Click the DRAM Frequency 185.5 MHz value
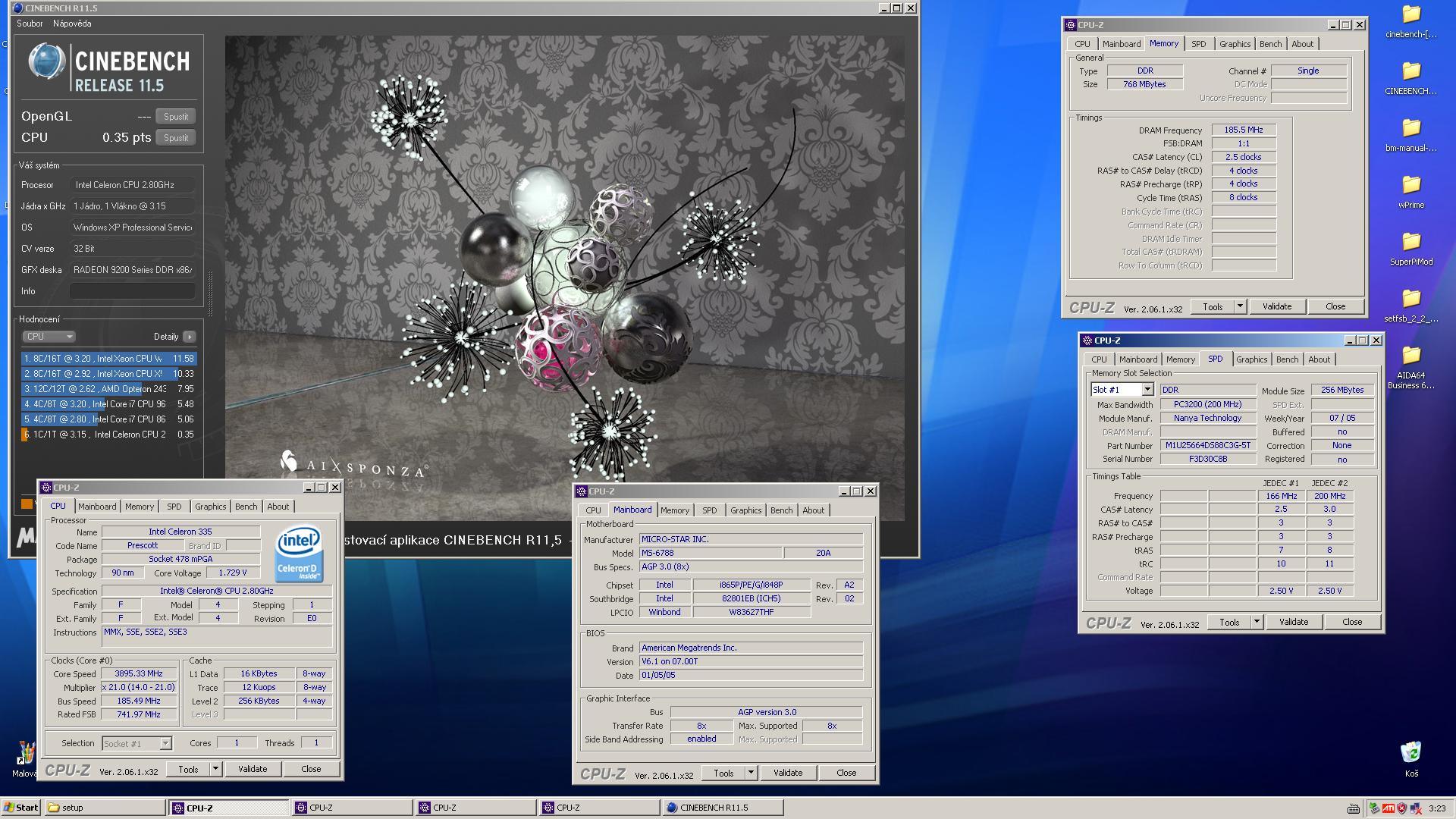 (x=1244, y=130)
